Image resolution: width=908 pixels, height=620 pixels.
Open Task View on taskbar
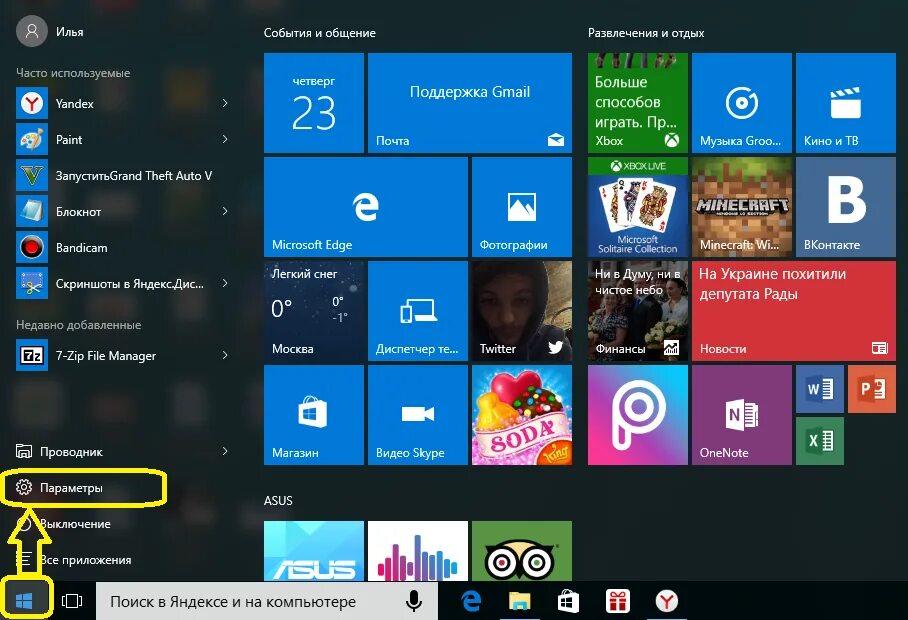coord(72,601)
